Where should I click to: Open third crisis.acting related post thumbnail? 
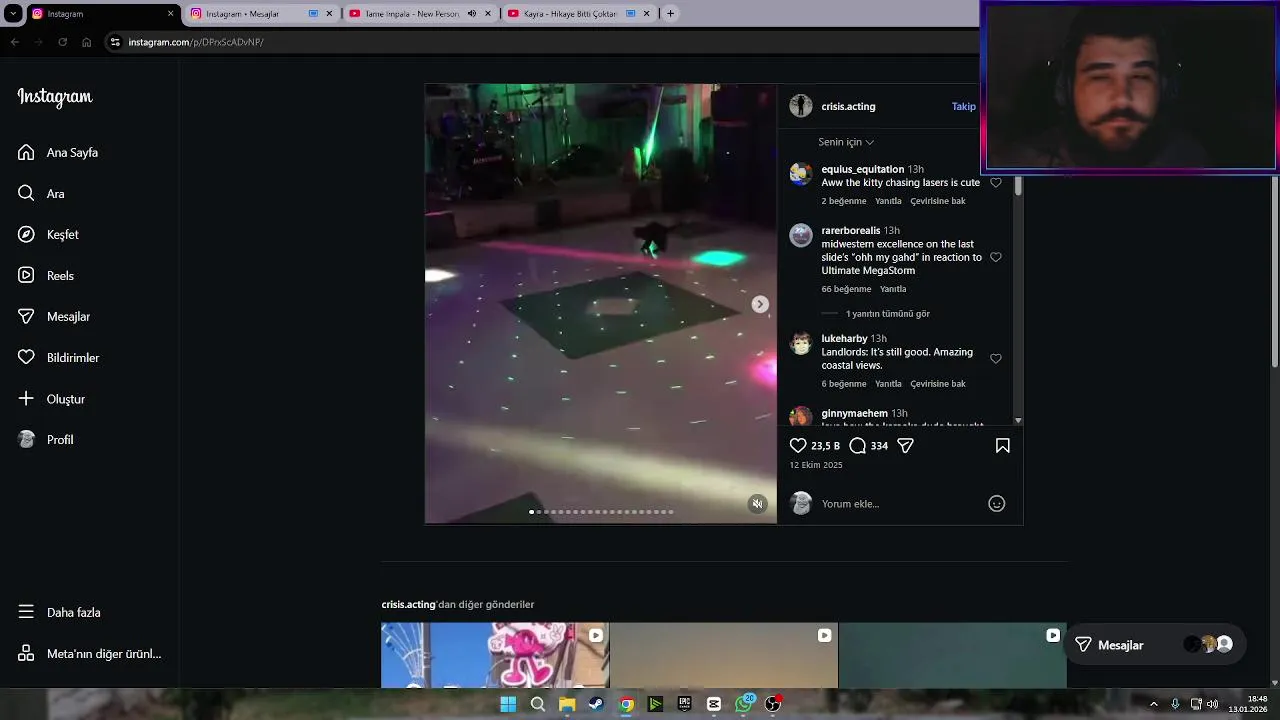(x=953, y=655)
